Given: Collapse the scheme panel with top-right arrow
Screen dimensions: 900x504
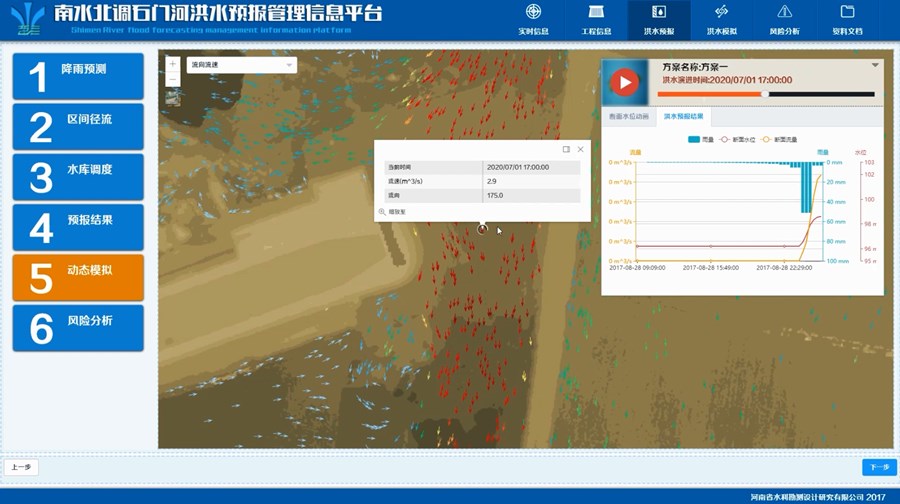Looking at the screenshot, I should tap(875, 65).
